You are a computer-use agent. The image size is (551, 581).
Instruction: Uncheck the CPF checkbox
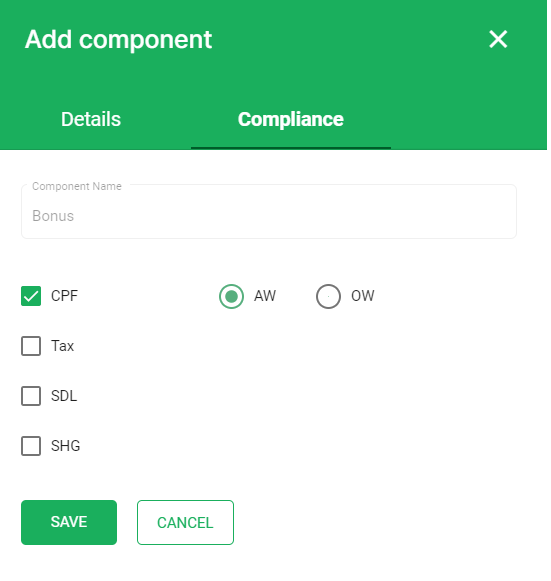(31, 296)
